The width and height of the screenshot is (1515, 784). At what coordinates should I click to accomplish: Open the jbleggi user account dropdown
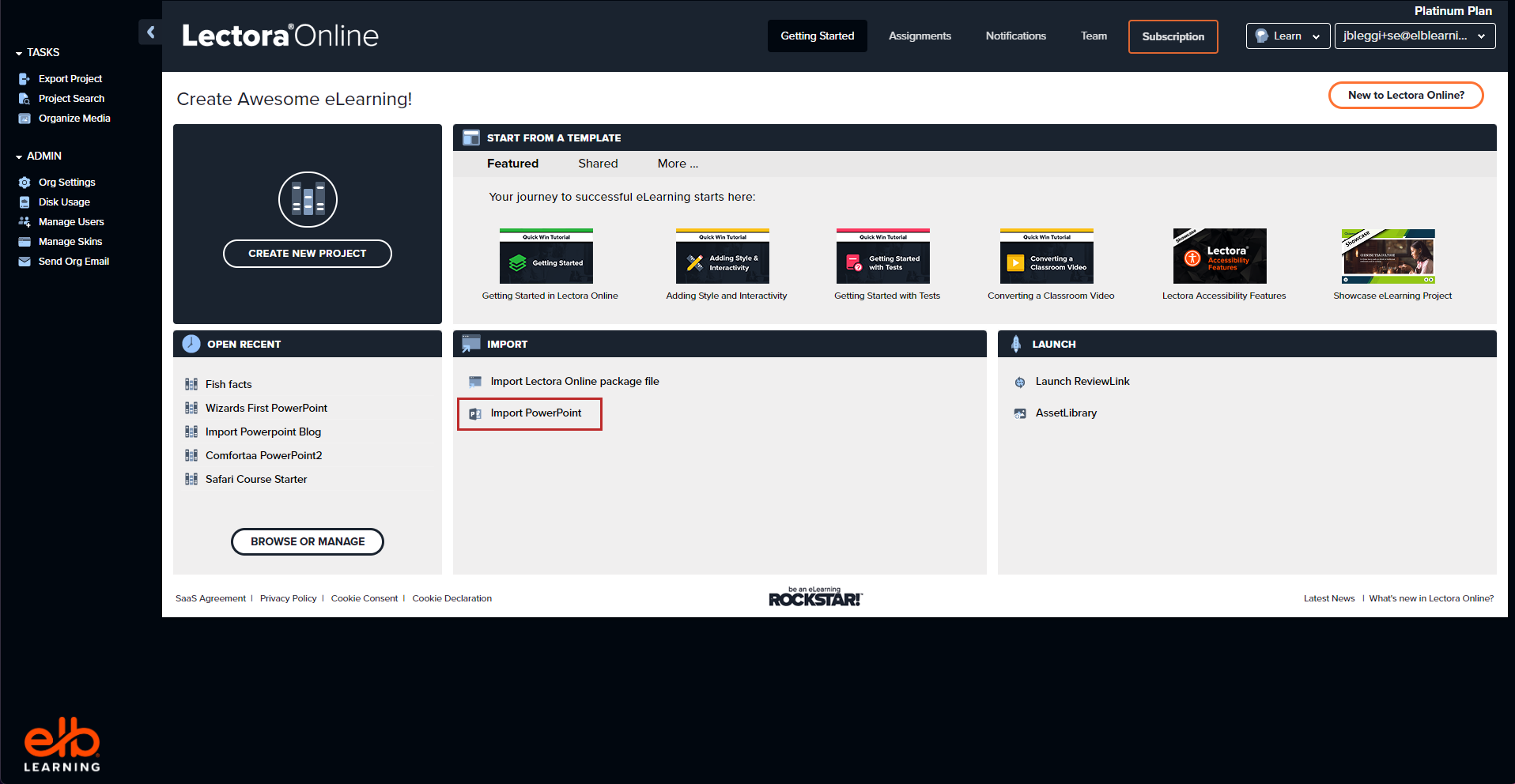pos(1415,36)
